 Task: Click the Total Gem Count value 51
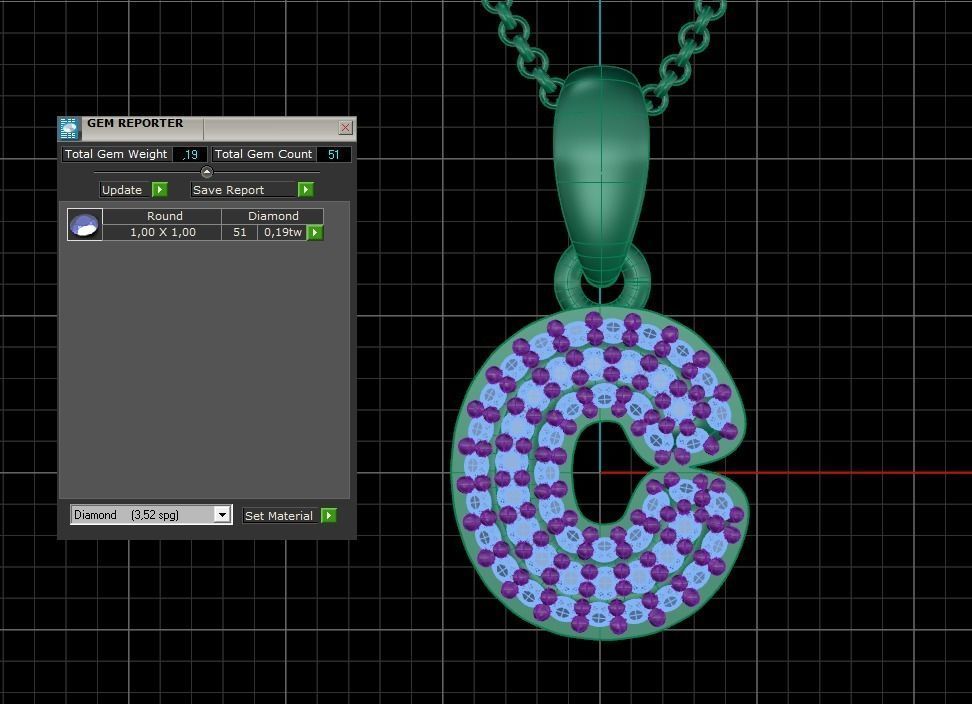(334, 154)
